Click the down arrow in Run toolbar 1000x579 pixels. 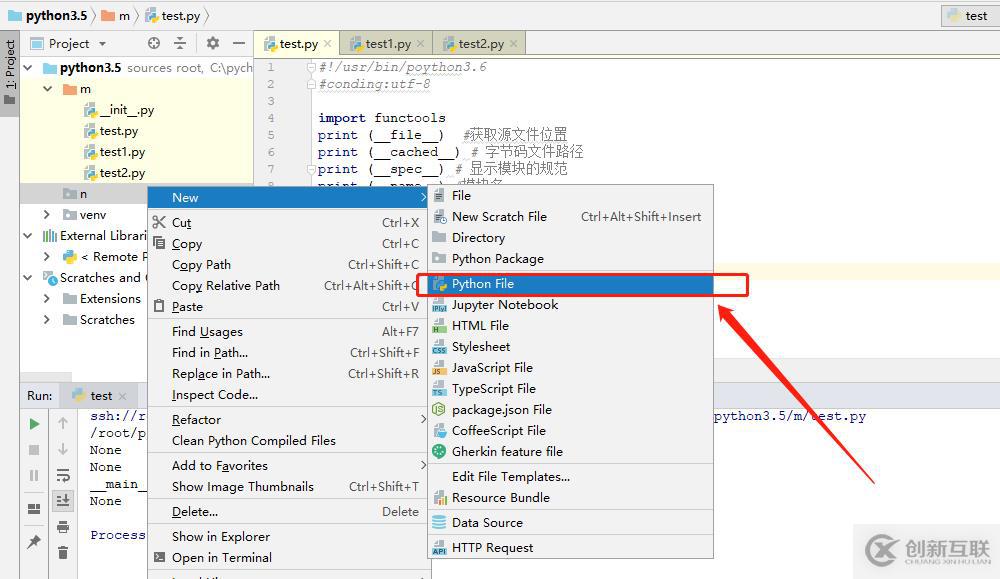pos(62,449)
